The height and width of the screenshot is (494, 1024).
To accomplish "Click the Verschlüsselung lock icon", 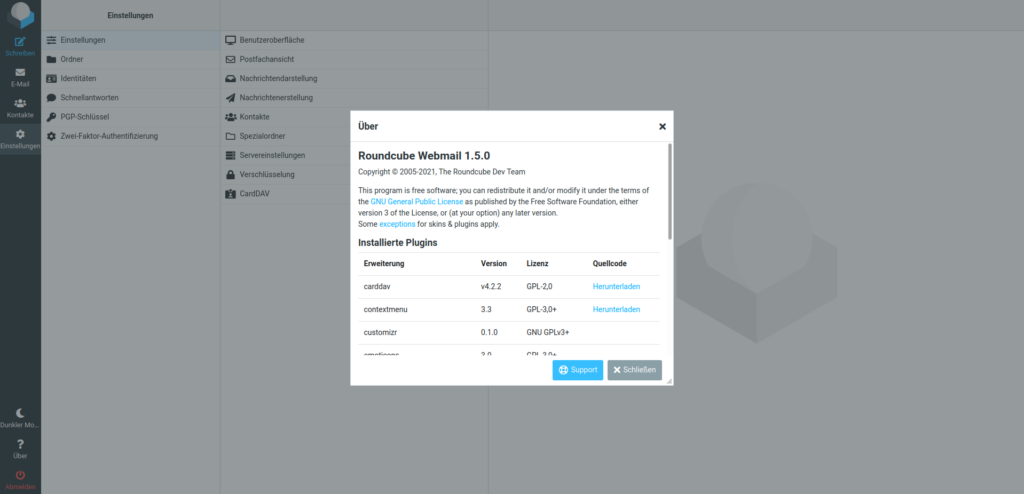I will (x=230, y=174).
